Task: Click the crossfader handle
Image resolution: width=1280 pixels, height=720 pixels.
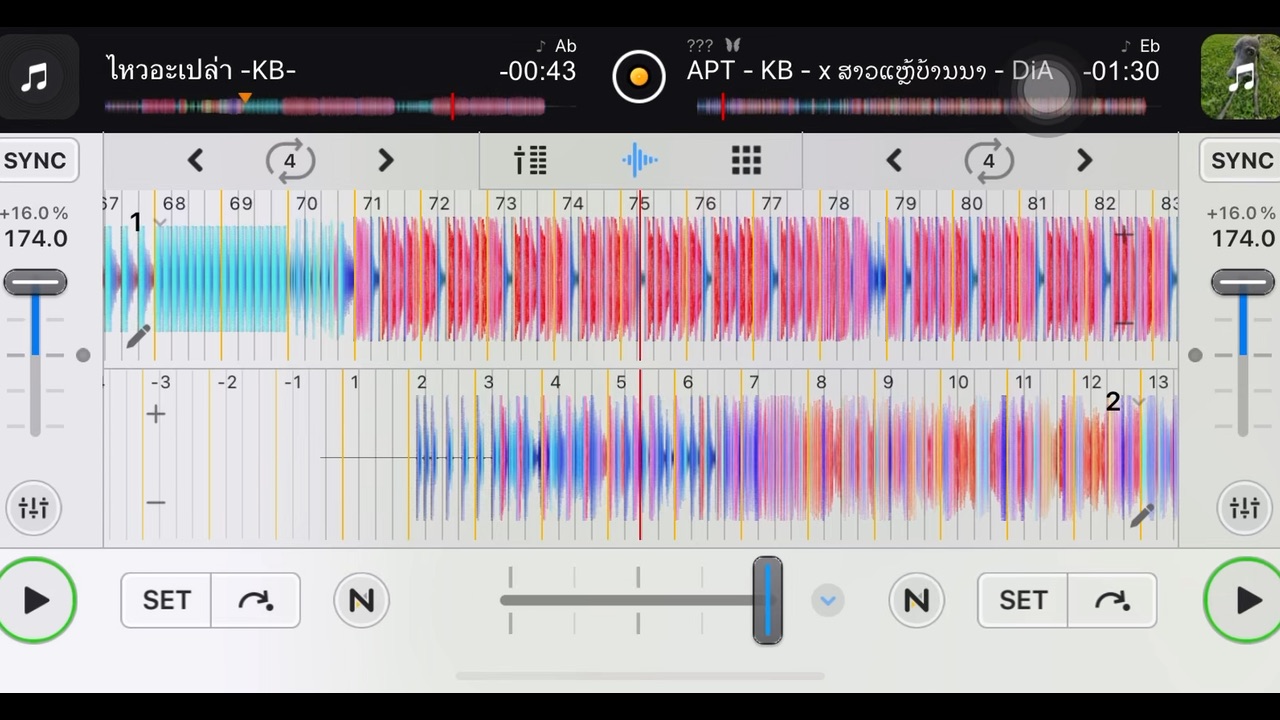Action: click(x=767, y=600)
